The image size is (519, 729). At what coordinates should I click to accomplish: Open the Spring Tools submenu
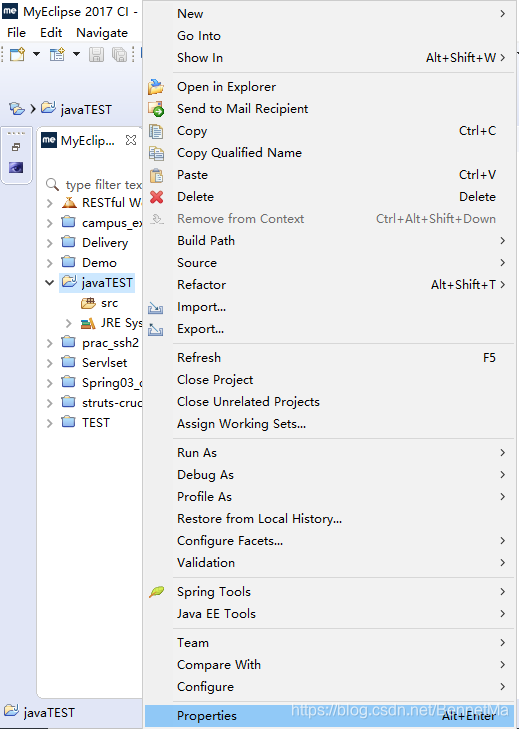click(329, 592)
